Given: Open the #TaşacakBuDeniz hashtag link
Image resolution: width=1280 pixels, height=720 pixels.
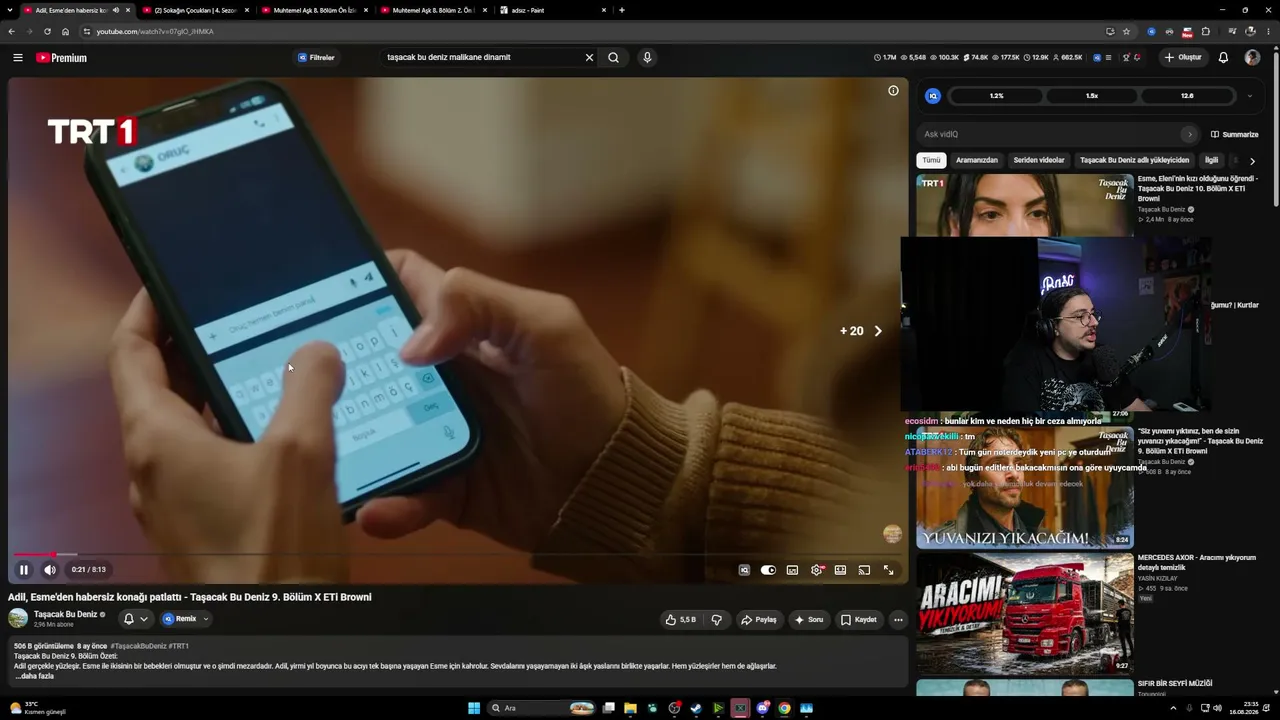Looking at the screenshot, I should (x=138, y=646).
